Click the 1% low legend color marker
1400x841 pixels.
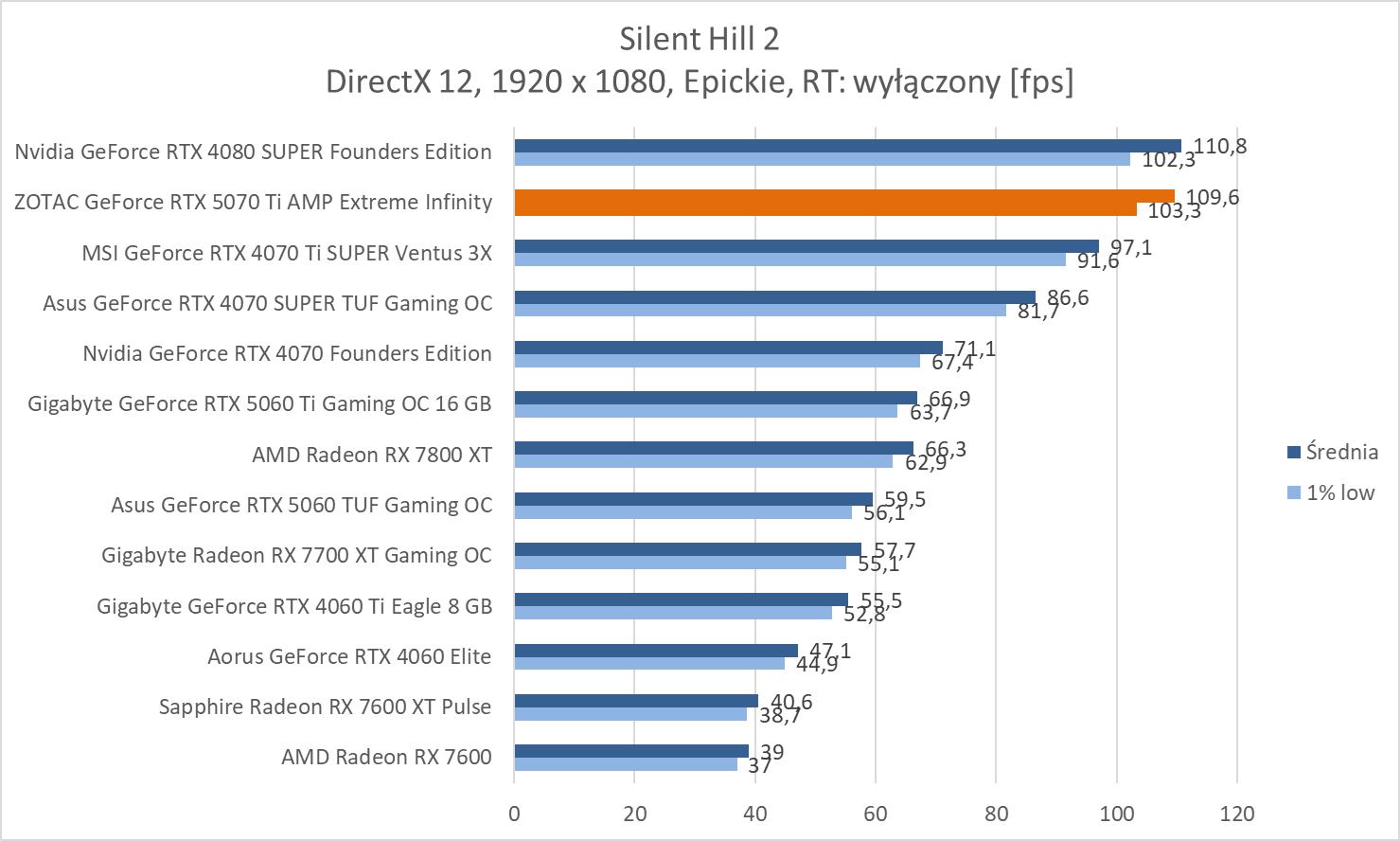click(1293, 493)
